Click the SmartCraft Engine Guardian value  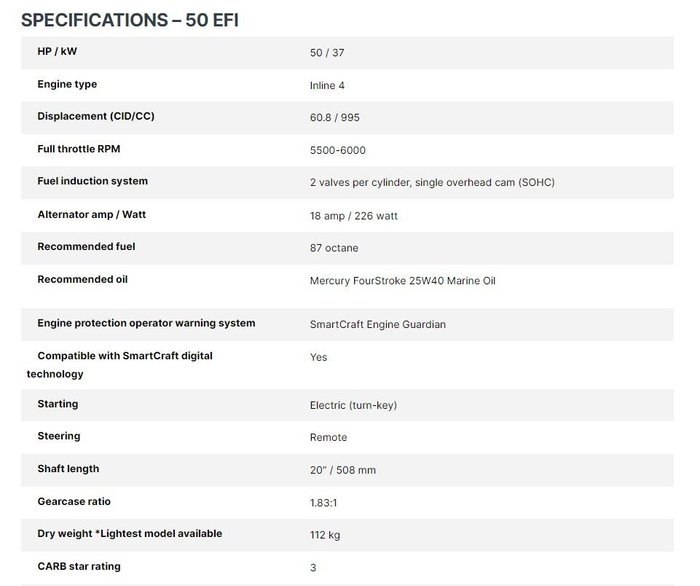click(378, 324)
